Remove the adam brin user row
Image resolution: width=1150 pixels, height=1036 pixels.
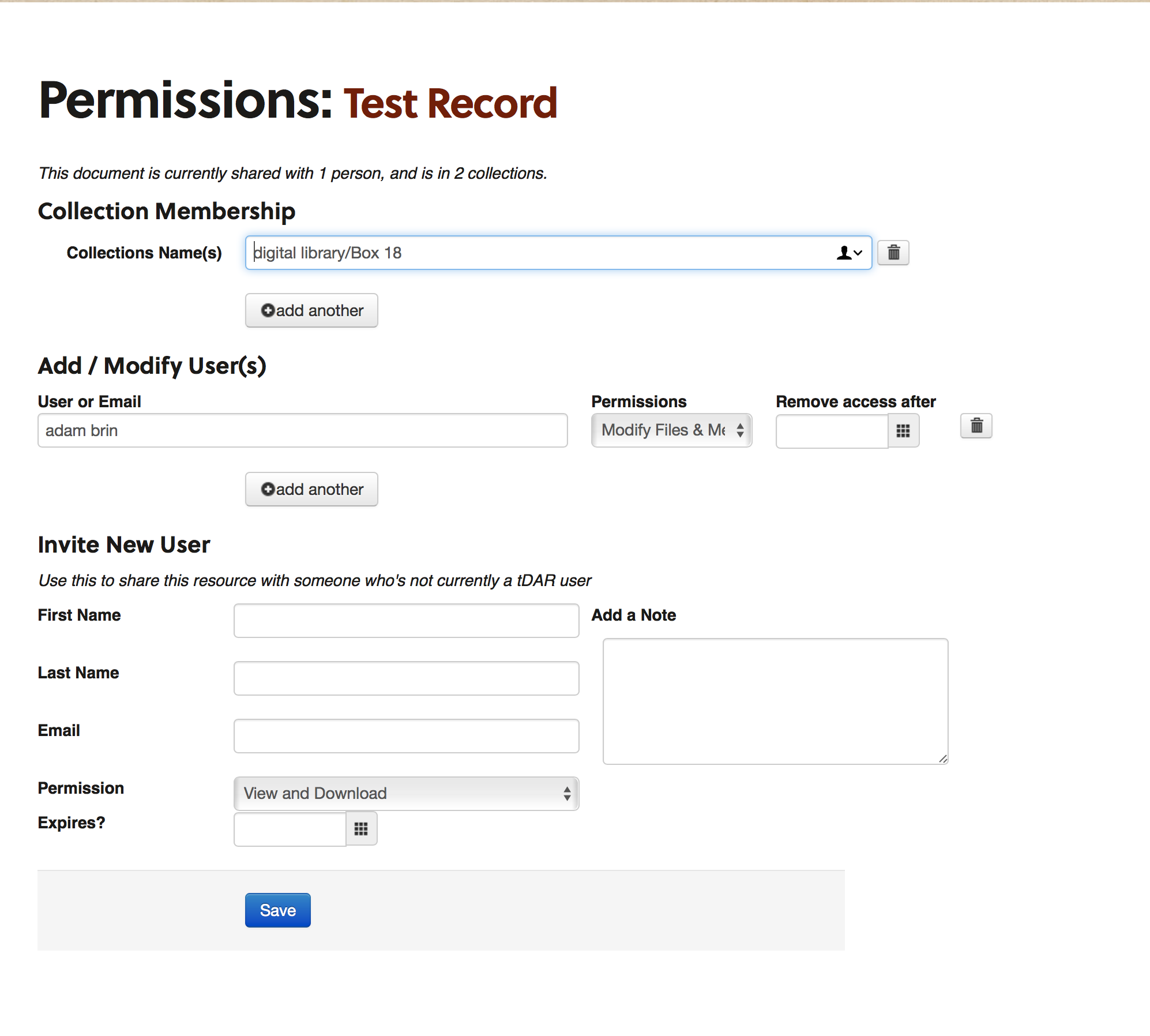point(976,426)
